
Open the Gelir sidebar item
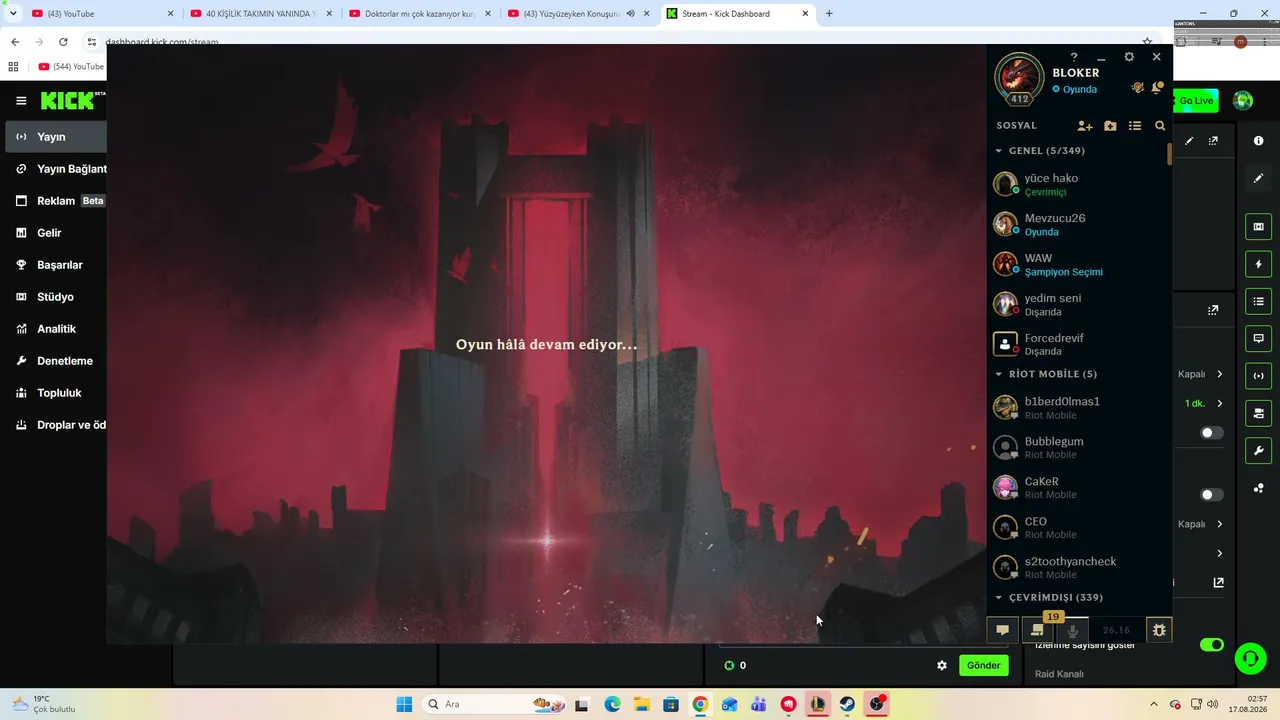[56, 233]
